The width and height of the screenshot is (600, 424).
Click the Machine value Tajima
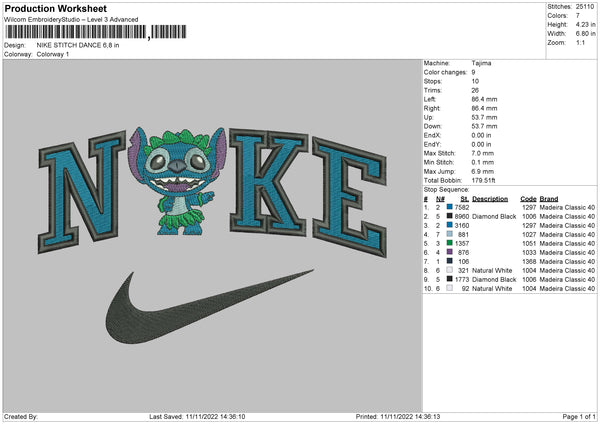pos(481,63)
